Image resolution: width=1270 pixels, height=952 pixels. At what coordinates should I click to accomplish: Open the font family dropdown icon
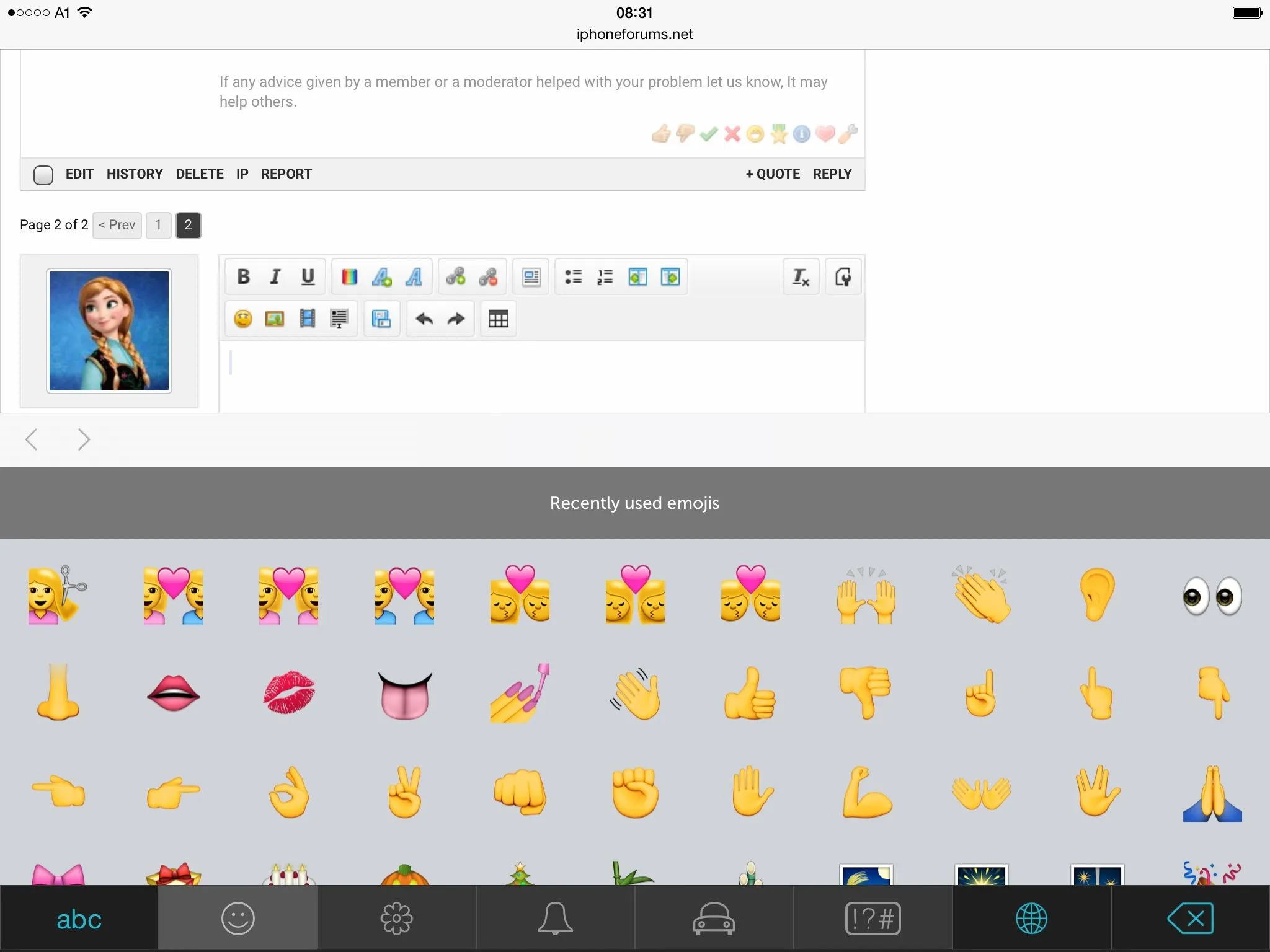pyautogui.click(x=414, y=276)
